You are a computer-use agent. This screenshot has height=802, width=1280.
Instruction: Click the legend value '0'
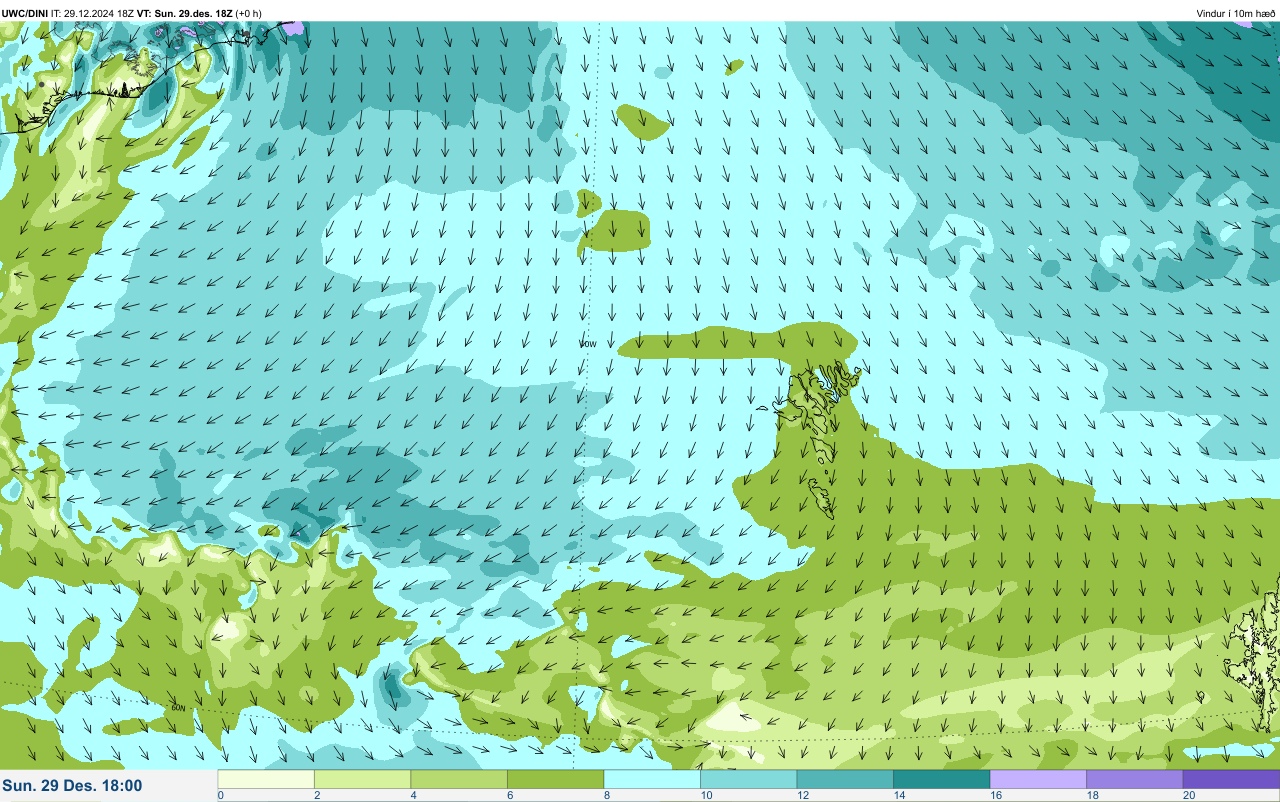point(220,796)
